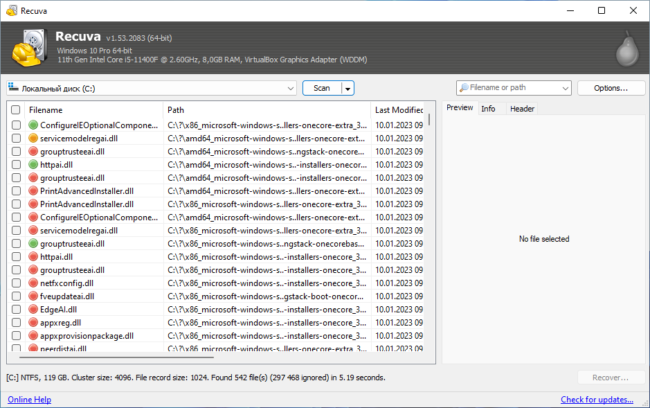The width and height of the screenshot is (650, 408).
Task: Select the EdgeAI.dll filename
Action: tap(58, 309)
